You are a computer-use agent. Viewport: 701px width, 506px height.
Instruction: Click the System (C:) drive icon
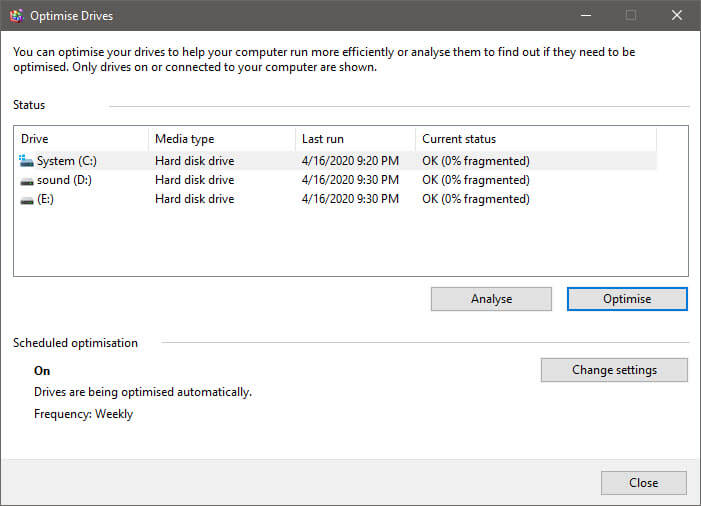[x=26, y=160]
